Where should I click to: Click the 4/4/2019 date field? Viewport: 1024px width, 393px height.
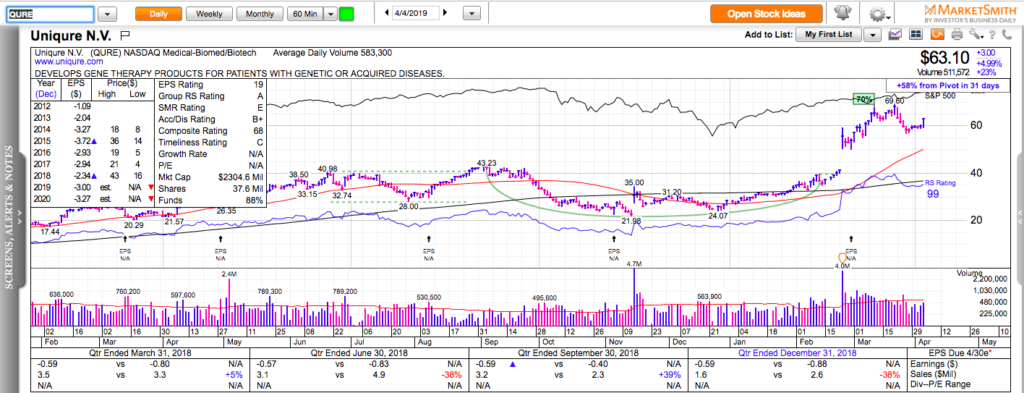(x=415, y=13)
